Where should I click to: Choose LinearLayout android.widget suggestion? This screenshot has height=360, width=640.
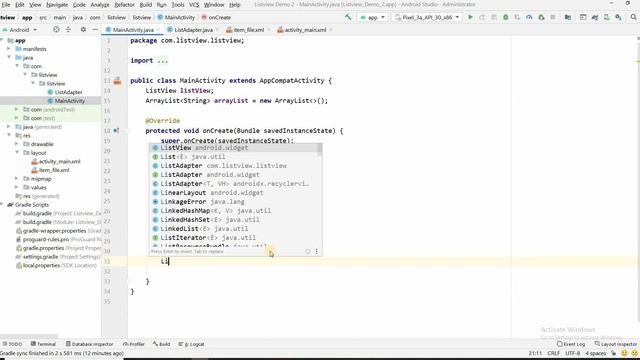(235, 193)
